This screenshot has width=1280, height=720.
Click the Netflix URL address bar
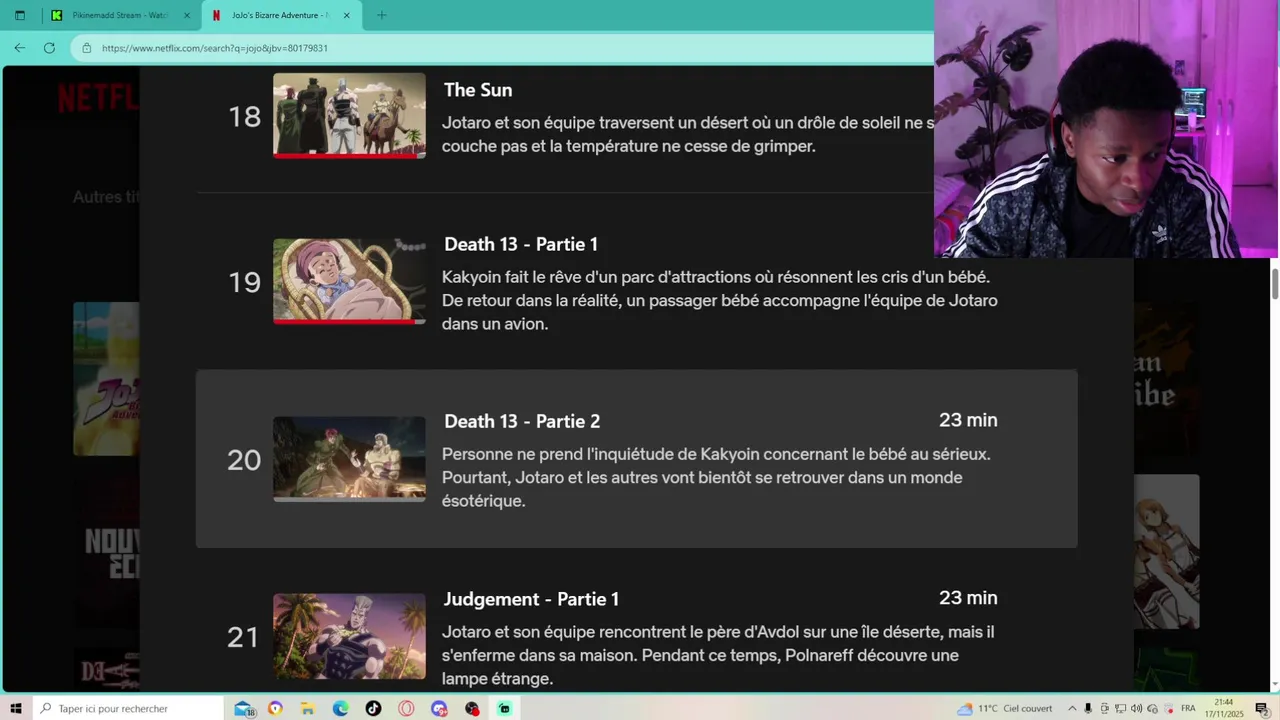pos(500,48)
